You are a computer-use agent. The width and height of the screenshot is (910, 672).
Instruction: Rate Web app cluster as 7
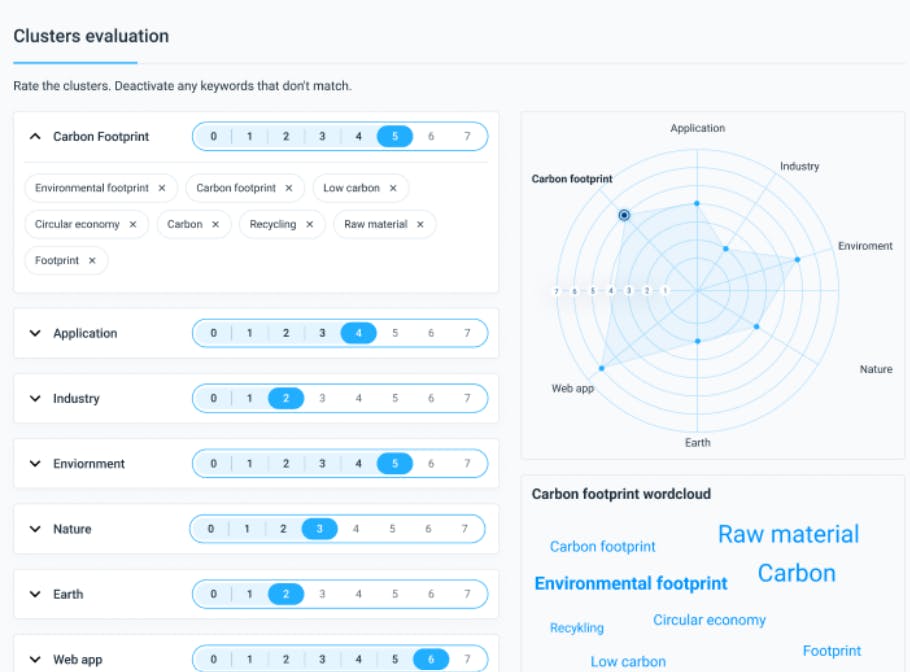coord(467,659)
